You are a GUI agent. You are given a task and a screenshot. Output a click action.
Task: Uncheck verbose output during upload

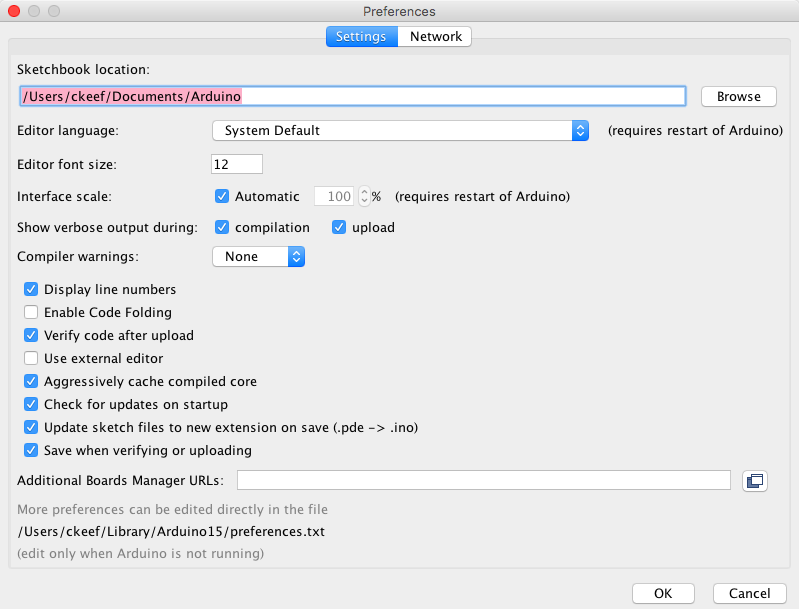coord(339,227)
